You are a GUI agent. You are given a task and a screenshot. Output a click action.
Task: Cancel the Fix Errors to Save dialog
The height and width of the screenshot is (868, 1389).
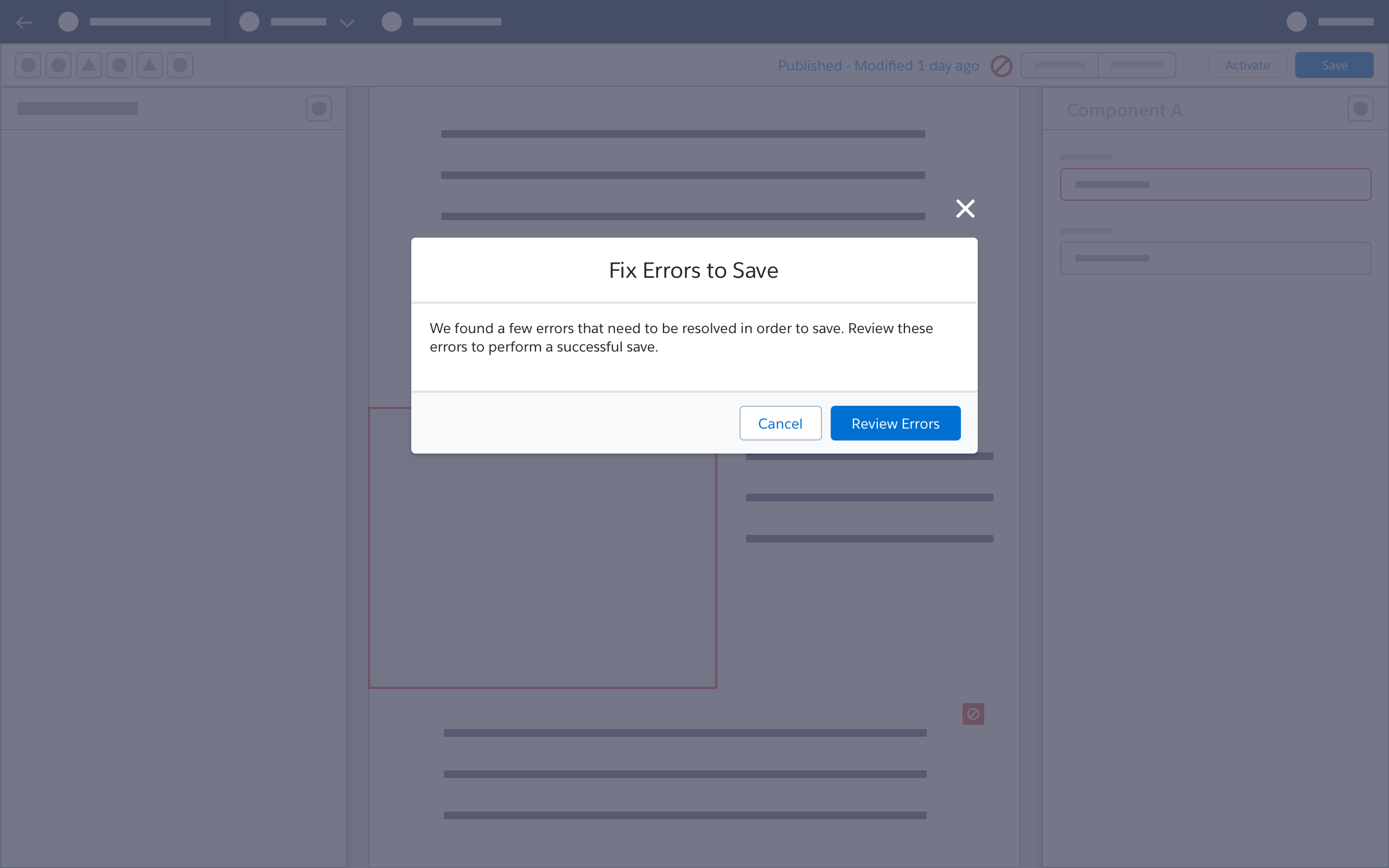click(780, 423)
